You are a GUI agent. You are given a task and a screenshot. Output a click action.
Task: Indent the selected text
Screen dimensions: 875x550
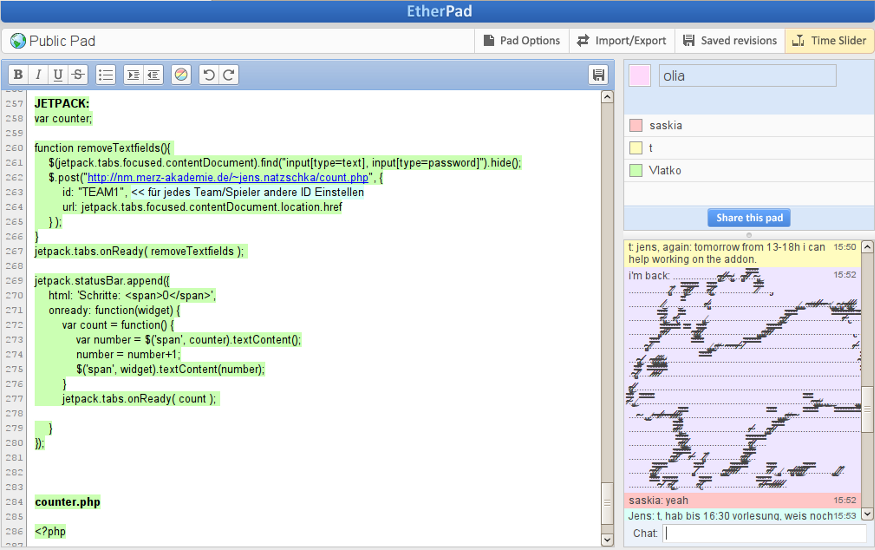pyautogui.click(x=133, y=74)
